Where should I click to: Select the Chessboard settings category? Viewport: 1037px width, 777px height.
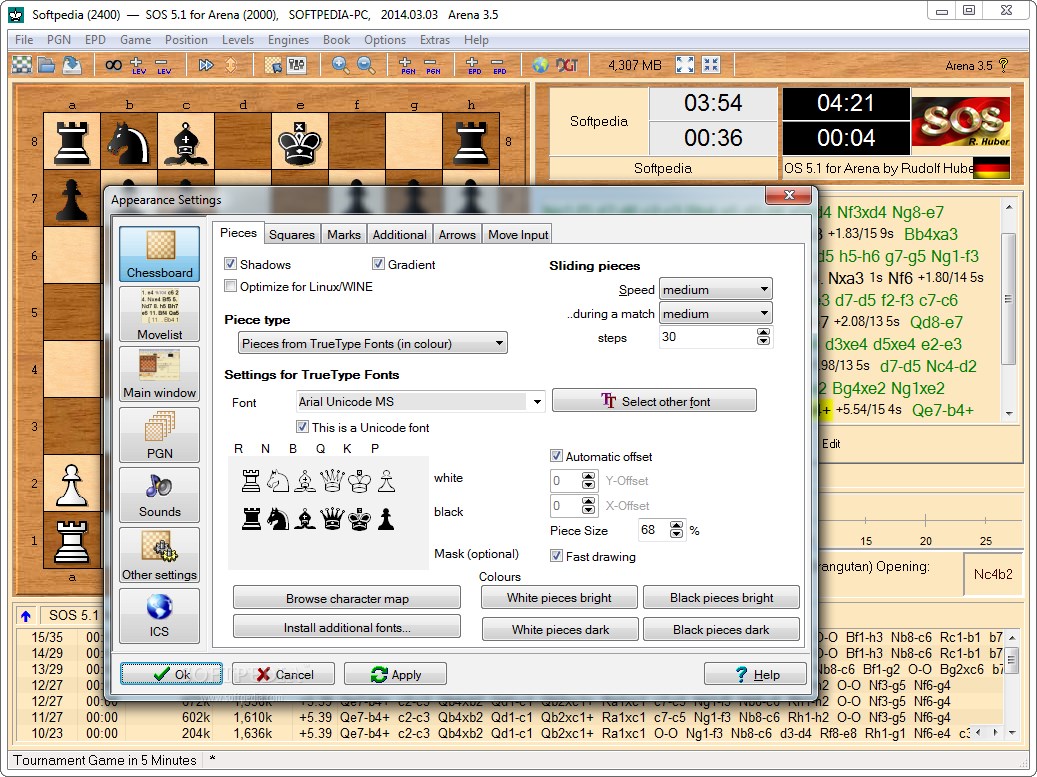(159, 254)
